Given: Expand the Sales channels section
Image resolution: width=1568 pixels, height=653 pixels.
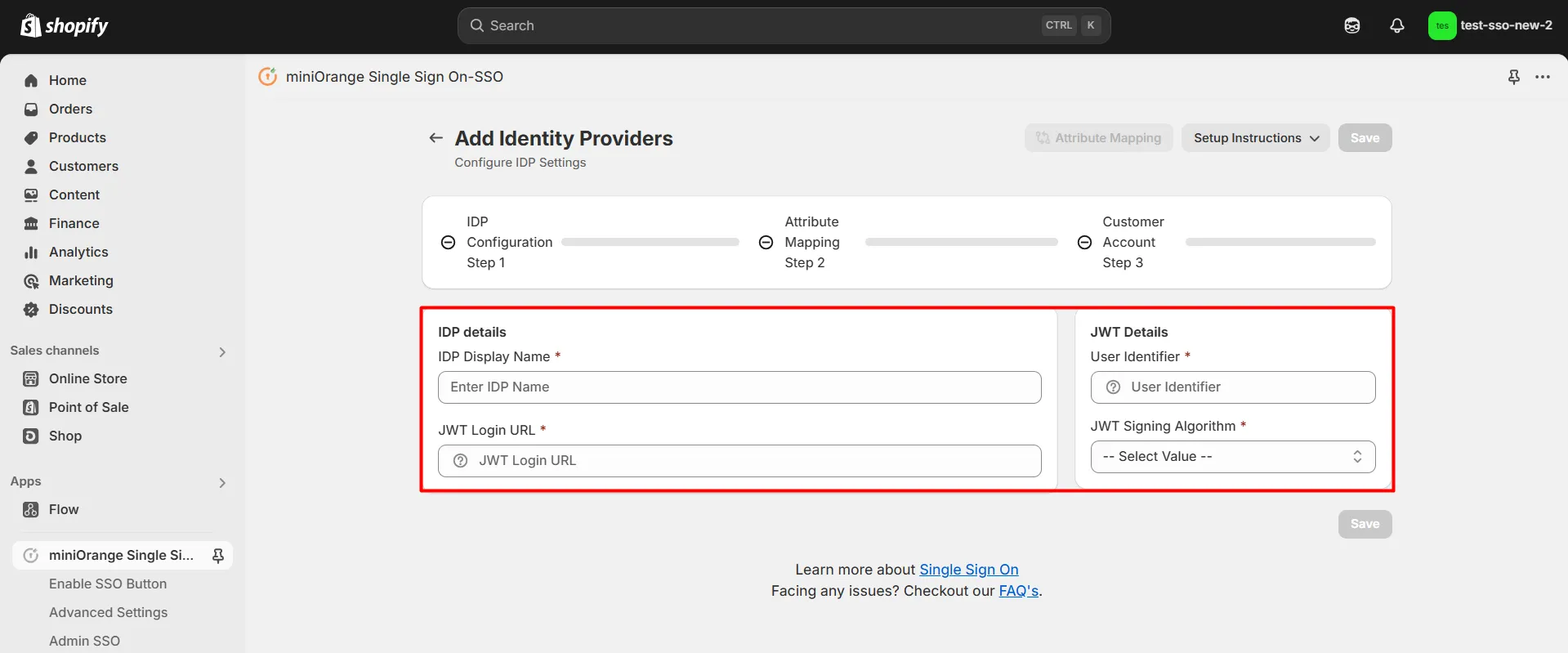Looking at the screenshot, I should tap(222, 351).
